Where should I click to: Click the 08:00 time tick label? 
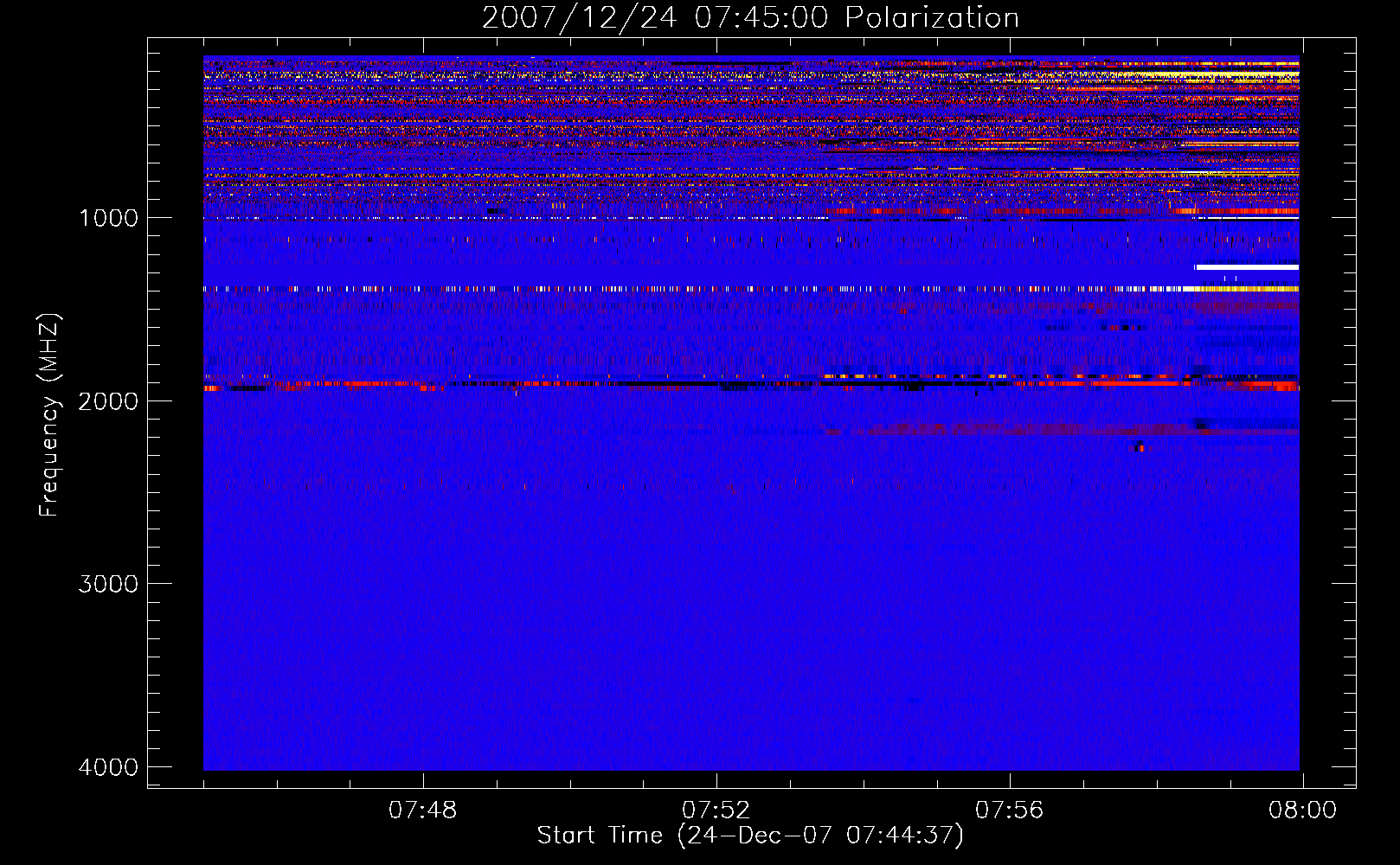pyautogui.click(x=1303, y=811)
